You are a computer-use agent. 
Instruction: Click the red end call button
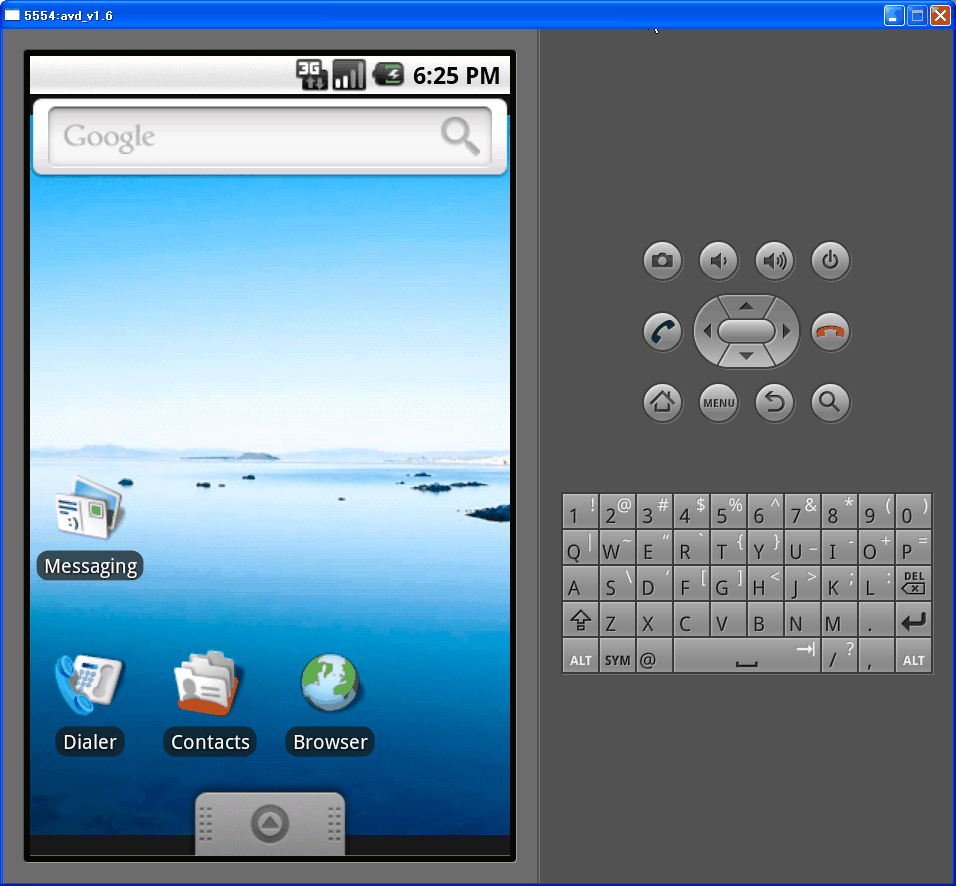click(x=830, y=332)
